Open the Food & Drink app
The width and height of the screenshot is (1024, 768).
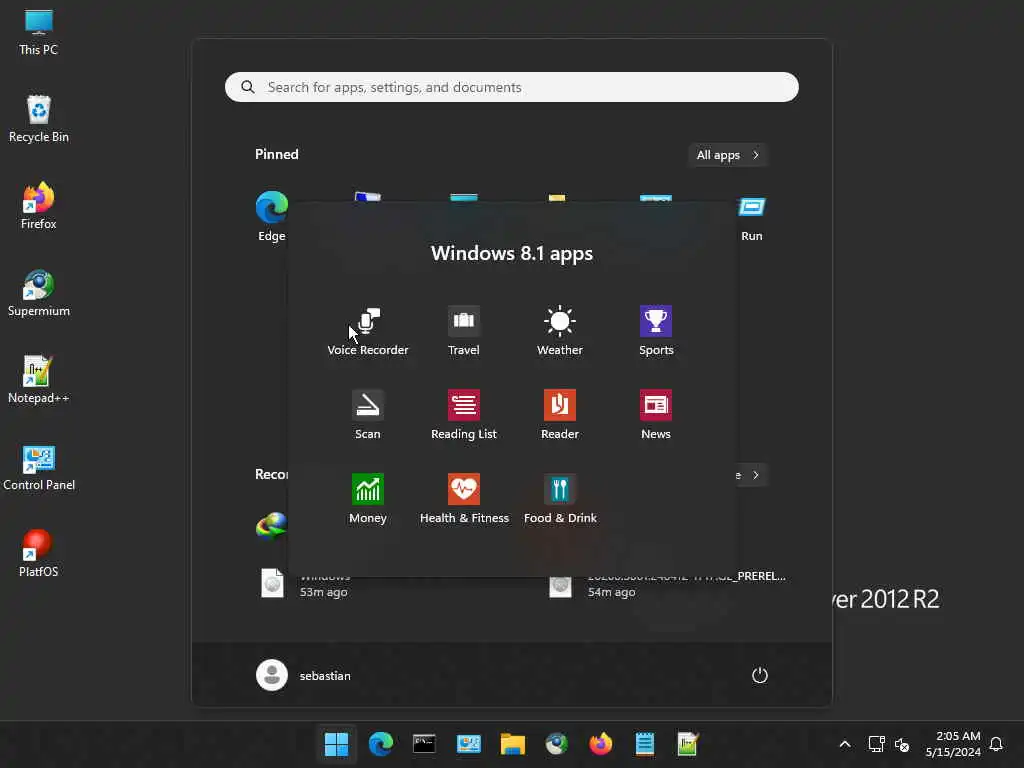coord(560,499)
